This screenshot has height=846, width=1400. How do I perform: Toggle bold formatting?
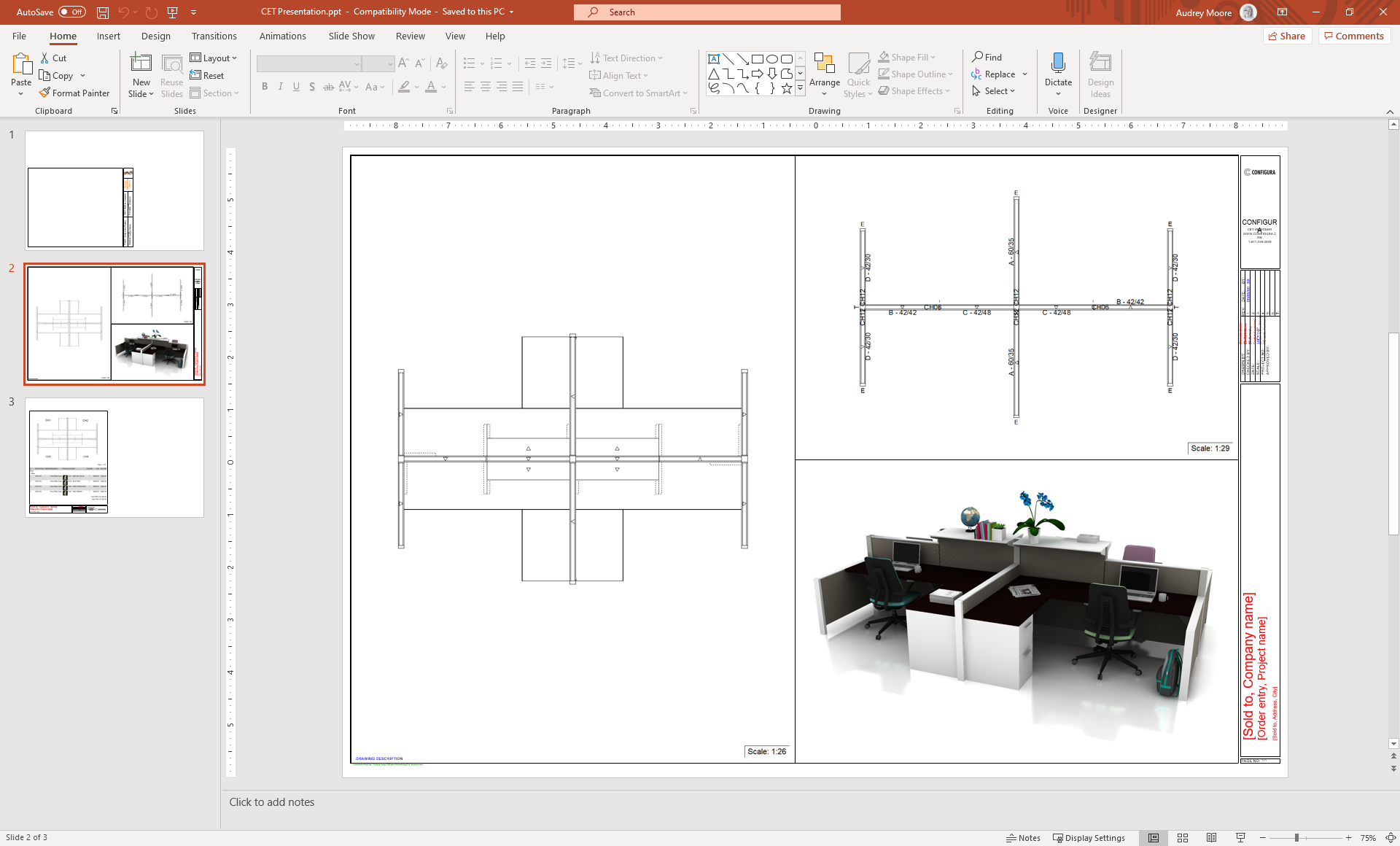265,86
